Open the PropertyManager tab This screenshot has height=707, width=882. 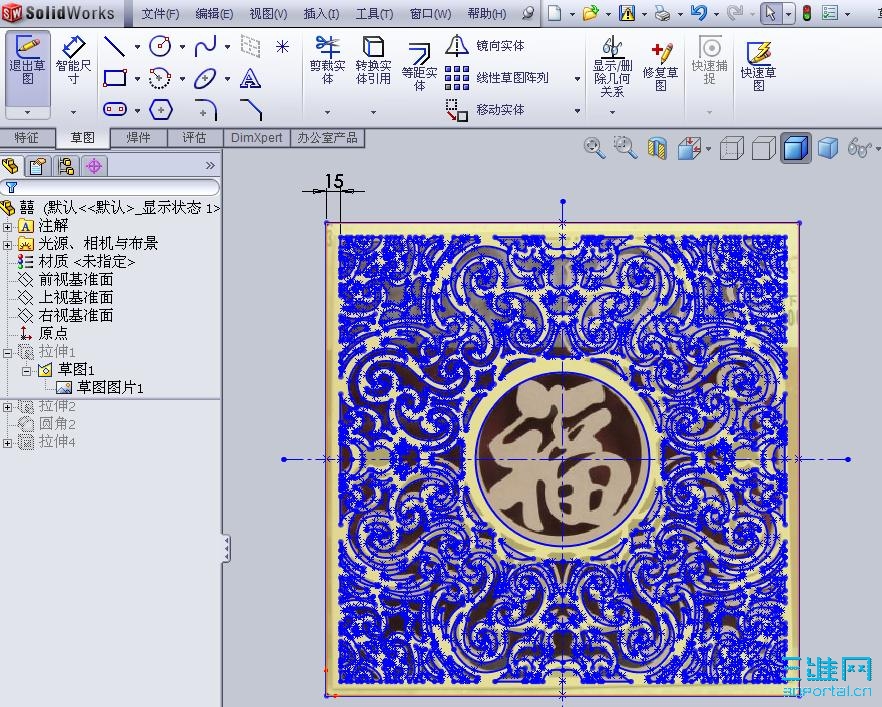tap(38, 166)
